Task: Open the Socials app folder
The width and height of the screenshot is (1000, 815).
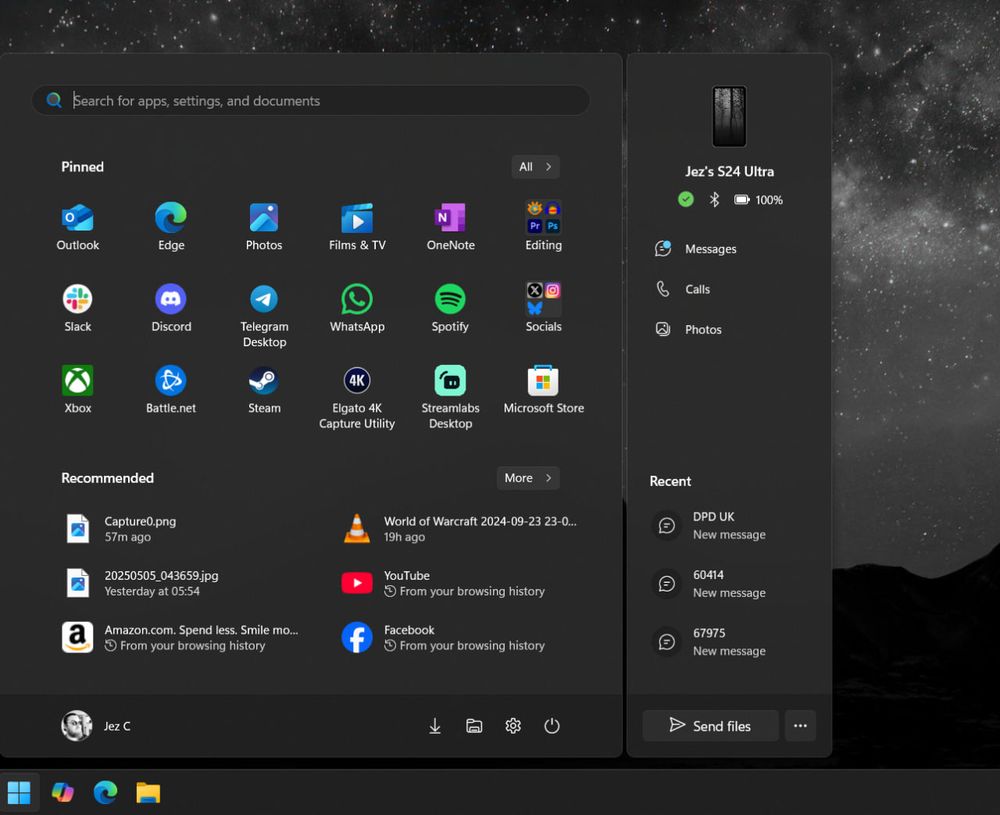Action: click(543, 308)
